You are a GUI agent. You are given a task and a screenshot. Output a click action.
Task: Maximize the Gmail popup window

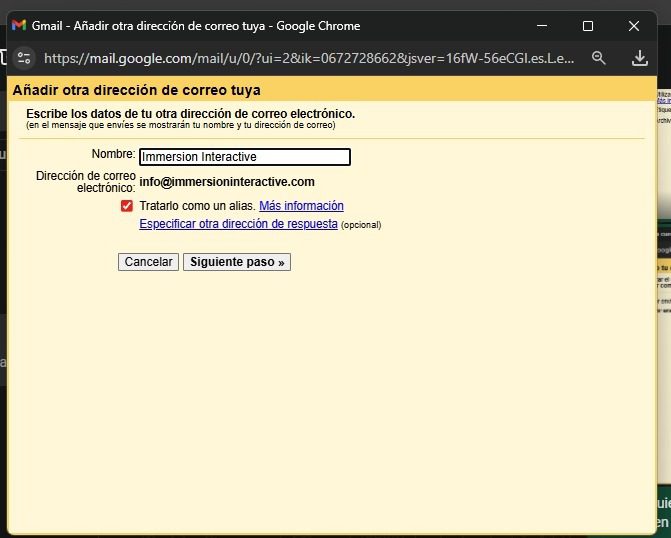tap(588, 25)
